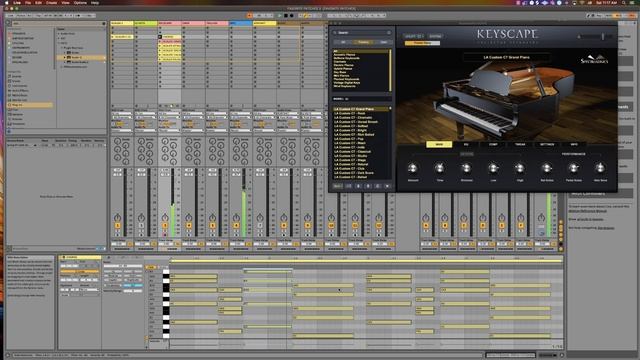Open the Create menu in menu bar
Viewport: 640px width, 360px height.
pyautogui.click(x=51, y=2)
